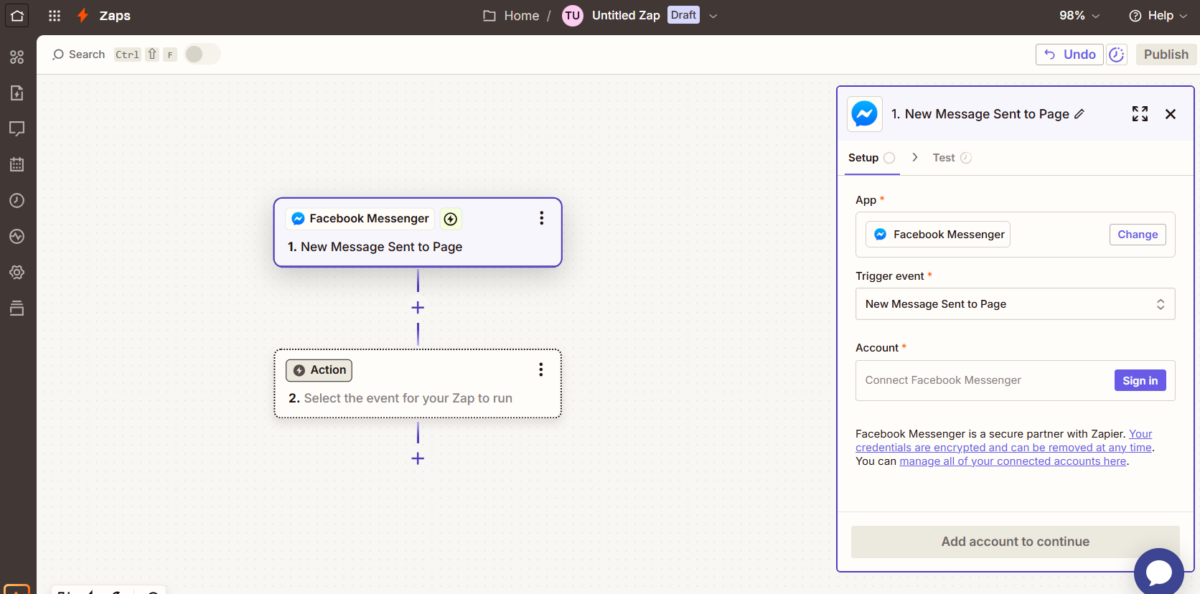1200x594 pixels.
Task: Toggle the switch next to Search
Action: [202, 54]
